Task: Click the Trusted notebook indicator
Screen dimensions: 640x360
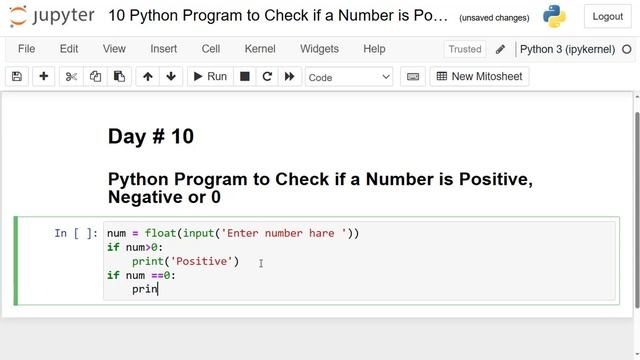Action: coord(465,49)
